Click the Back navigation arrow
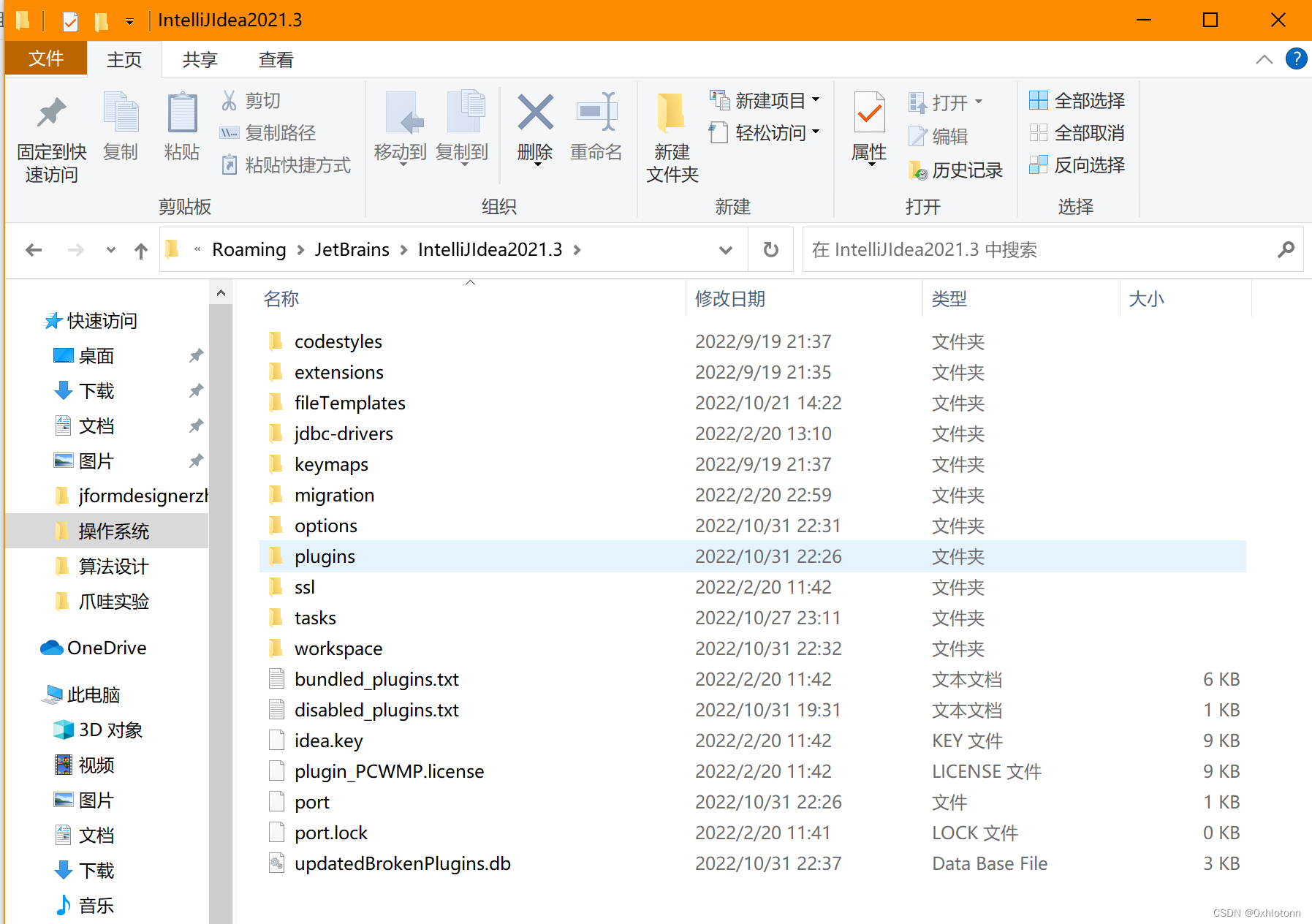This screenshot has height=924, width=1312. pyautogui.click(x=34, y=250)
